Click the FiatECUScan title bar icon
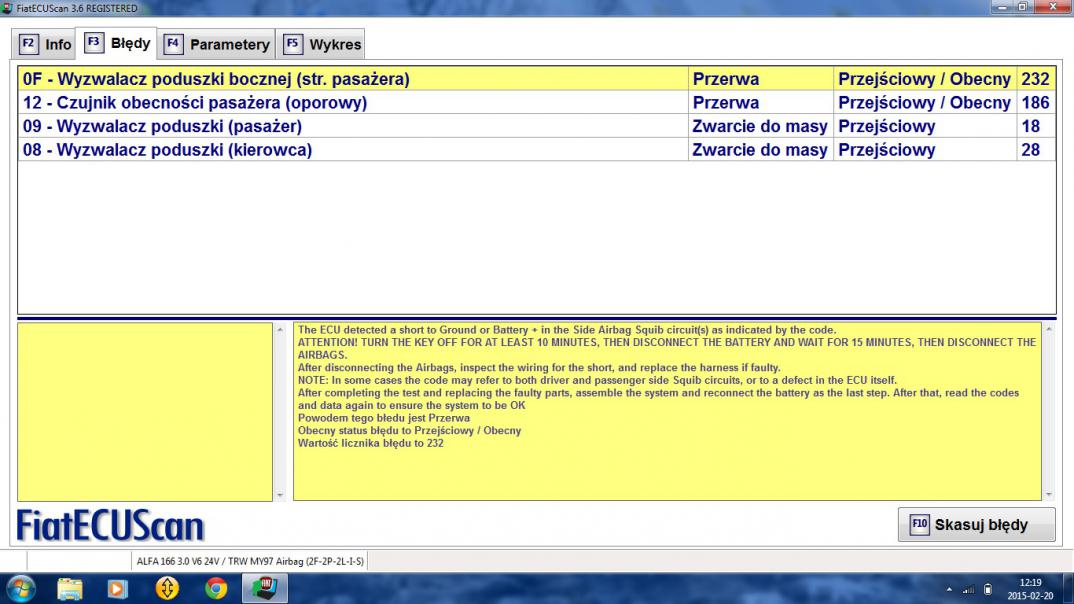 pyautogui.click(x=7, y=8)
